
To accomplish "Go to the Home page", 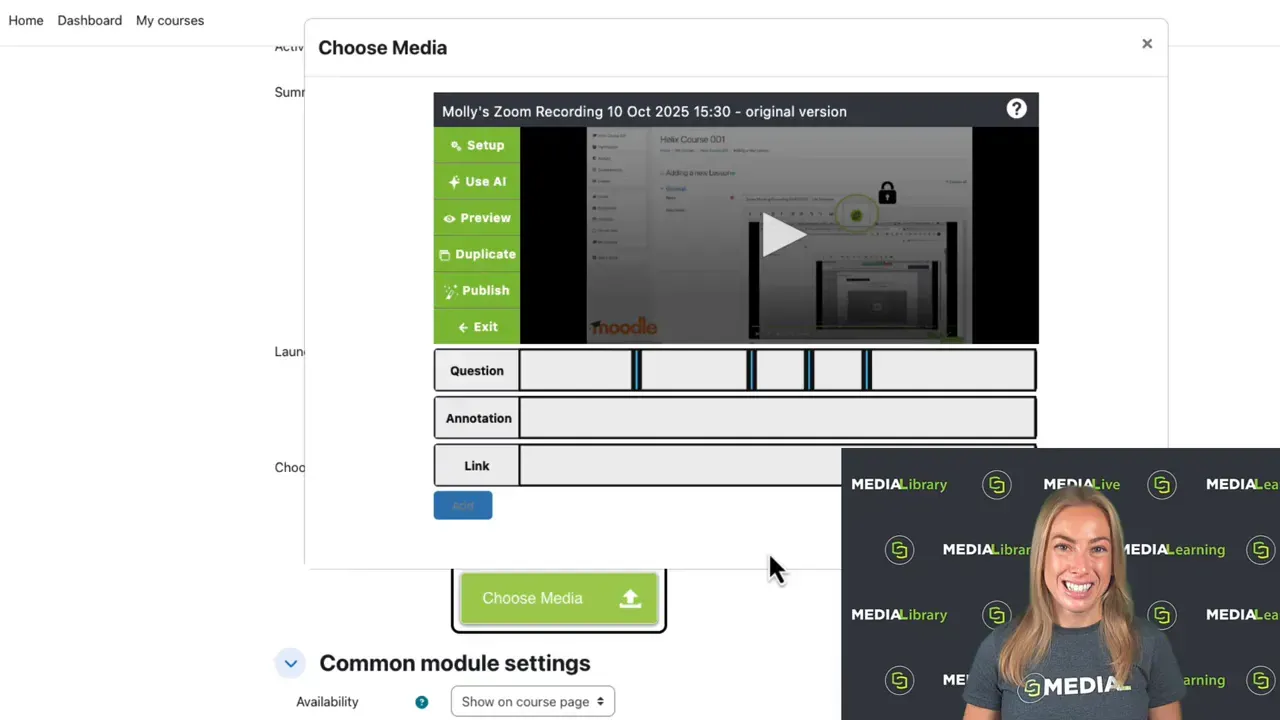I will point(26,20).
